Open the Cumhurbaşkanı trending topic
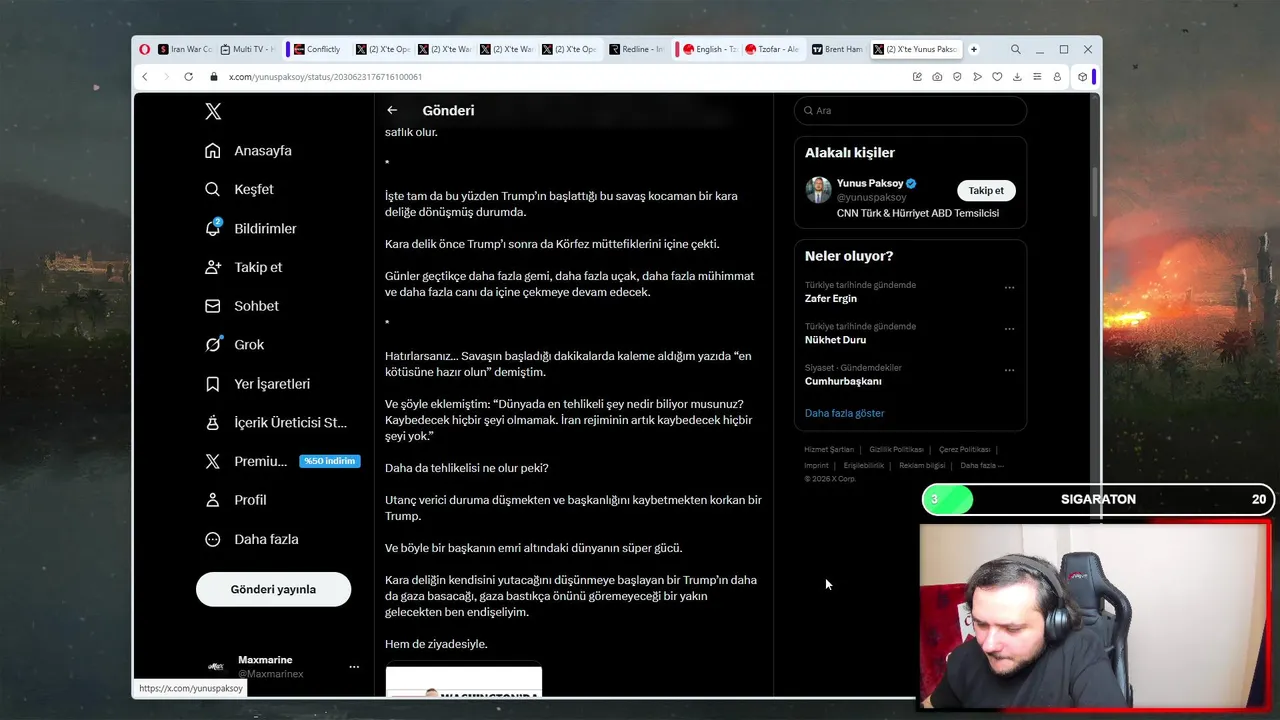Screen dimensions: 1280x720 click(843, 381)
